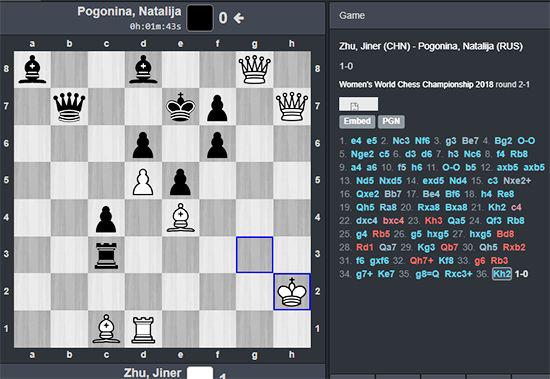Click the white queen on h7
Image resolution: width=550 pixels, height=379 pixels.
click(292, 107)
